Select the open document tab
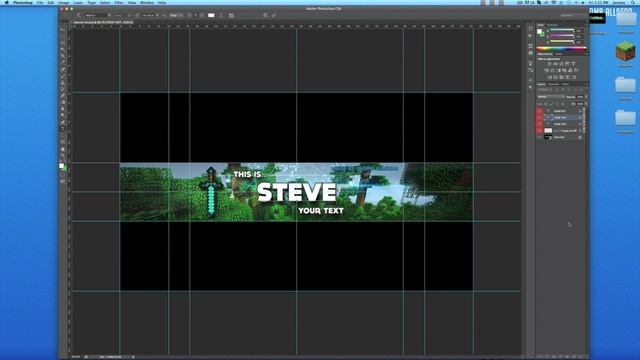 pyautogui.click(x=103, y=22)
